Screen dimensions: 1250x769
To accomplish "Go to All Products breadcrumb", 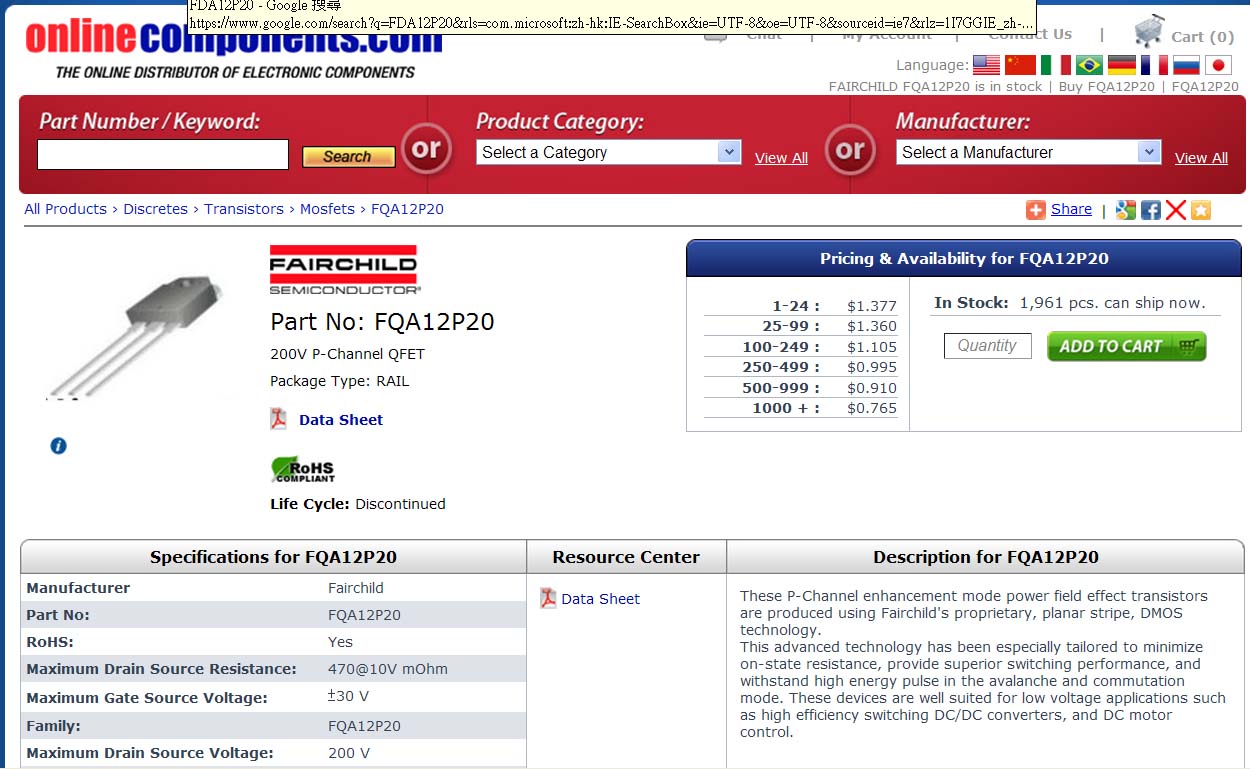I will pos(65,209).
